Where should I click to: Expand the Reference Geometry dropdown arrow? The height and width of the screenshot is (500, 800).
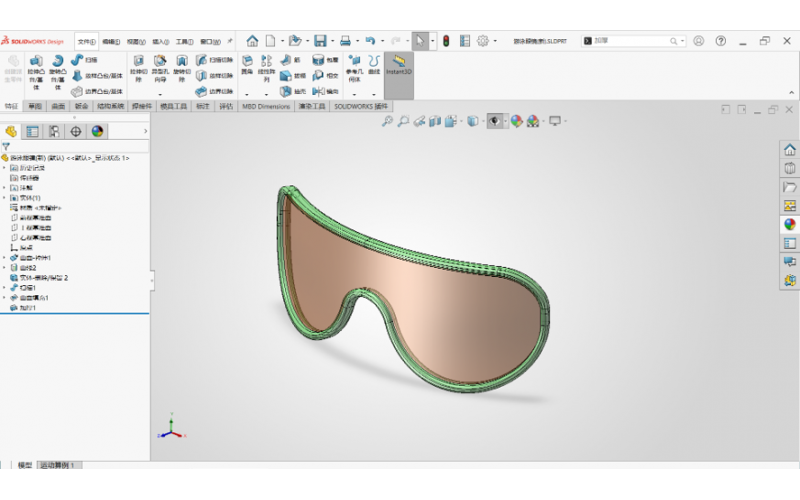354,94
